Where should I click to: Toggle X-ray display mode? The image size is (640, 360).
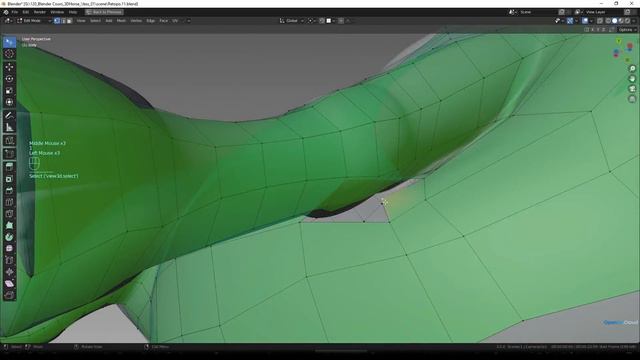click(x=600, y=21)
